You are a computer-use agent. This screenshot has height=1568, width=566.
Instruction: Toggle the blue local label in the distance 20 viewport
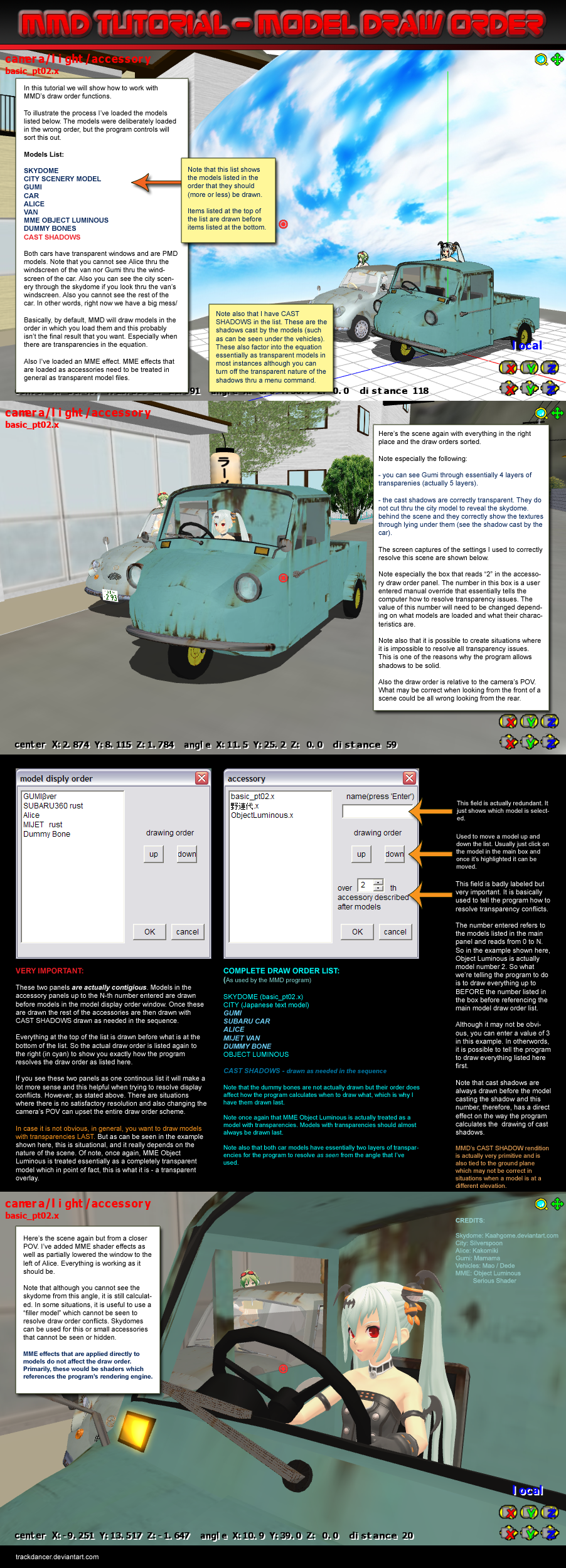tap(527, 1491)
